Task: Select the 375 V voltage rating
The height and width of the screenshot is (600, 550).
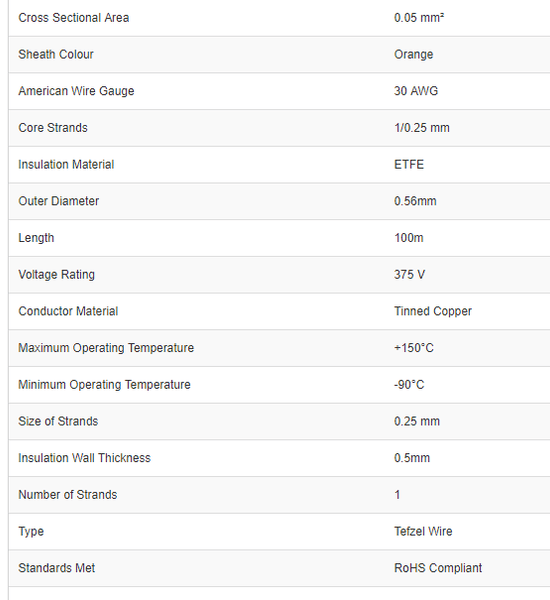Action: coord(409,275)
